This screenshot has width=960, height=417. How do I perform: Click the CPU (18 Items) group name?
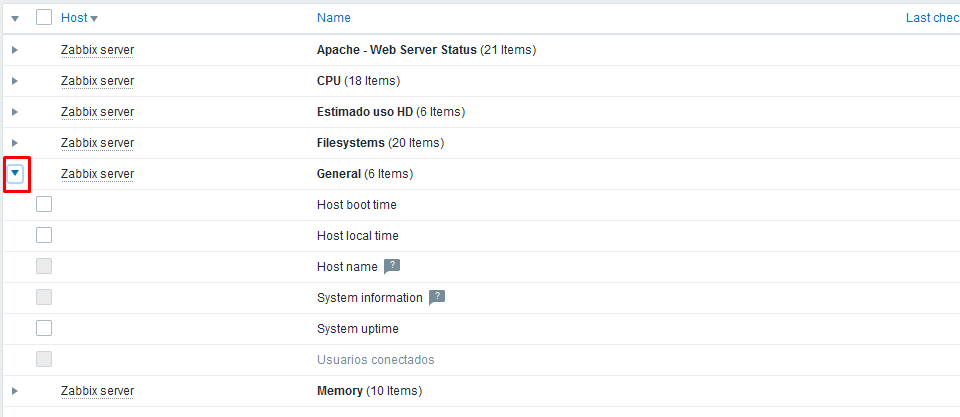point(358,81)
